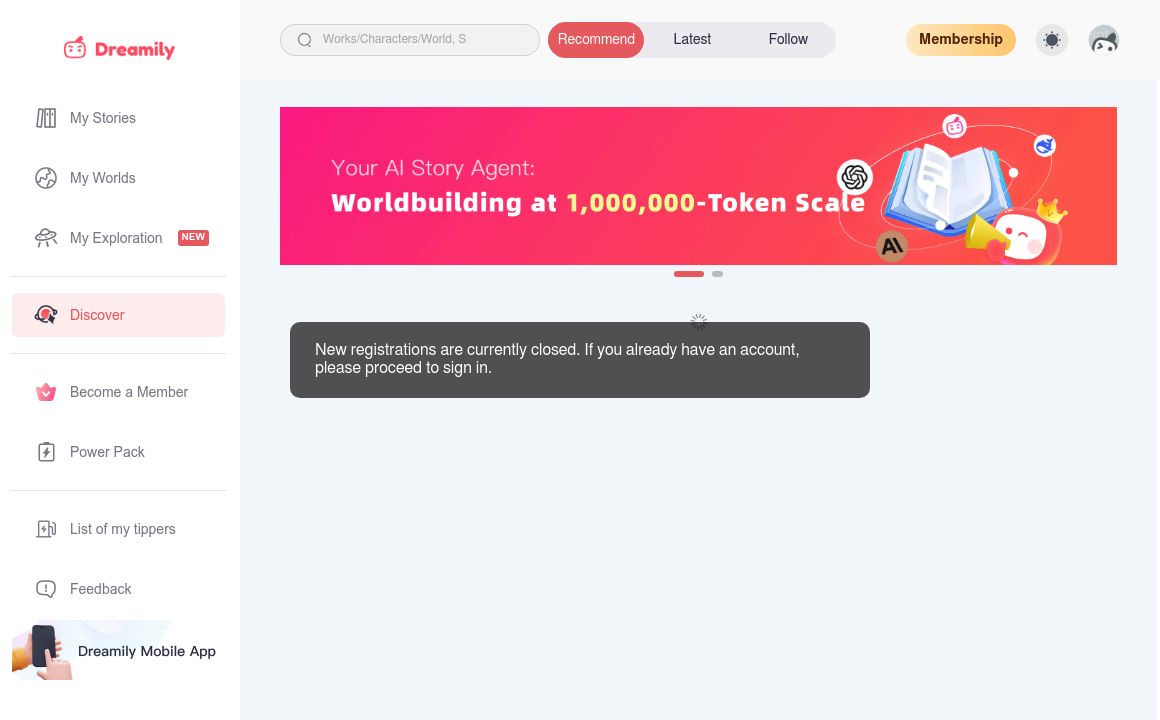The height and width of the screenshot is (720, 1160).
Task: Click the Feedback bubble icon
Action: (46, 589)
